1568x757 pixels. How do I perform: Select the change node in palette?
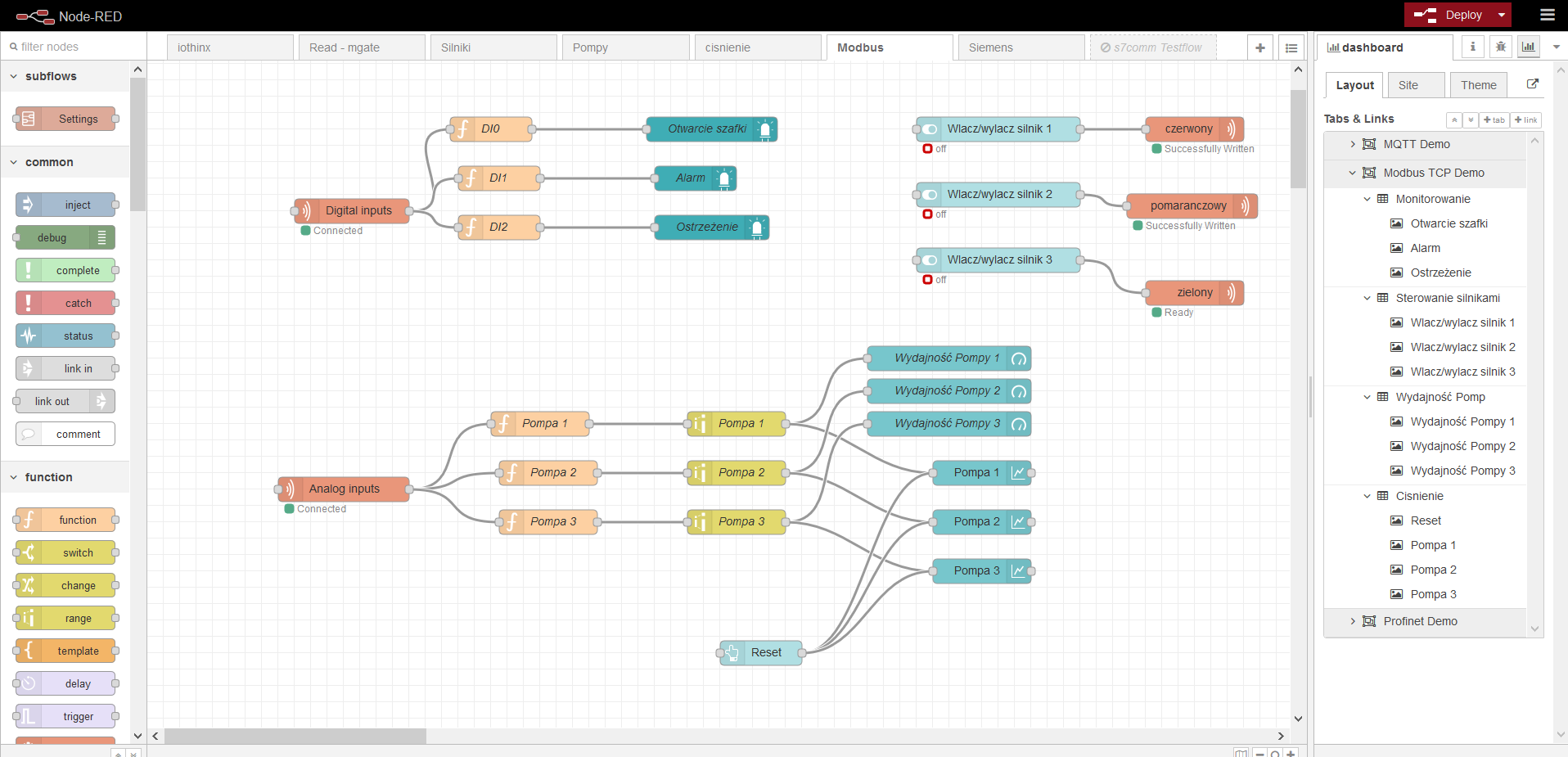click(65, 585)
